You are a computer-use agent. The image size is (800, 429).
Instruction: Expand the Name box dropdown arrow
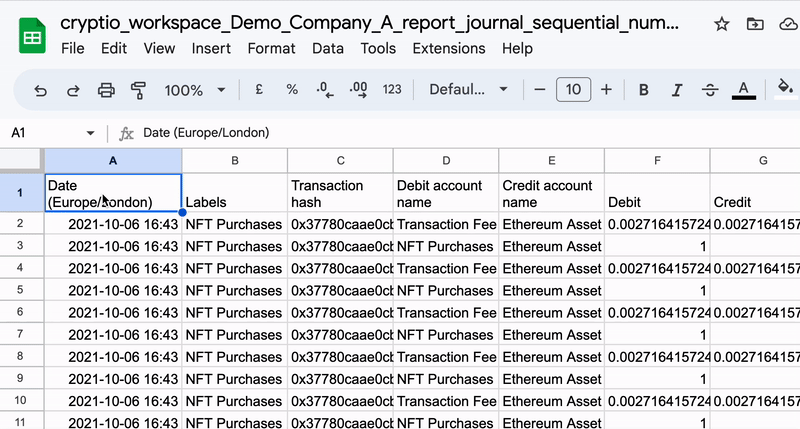tap(90, 133)
